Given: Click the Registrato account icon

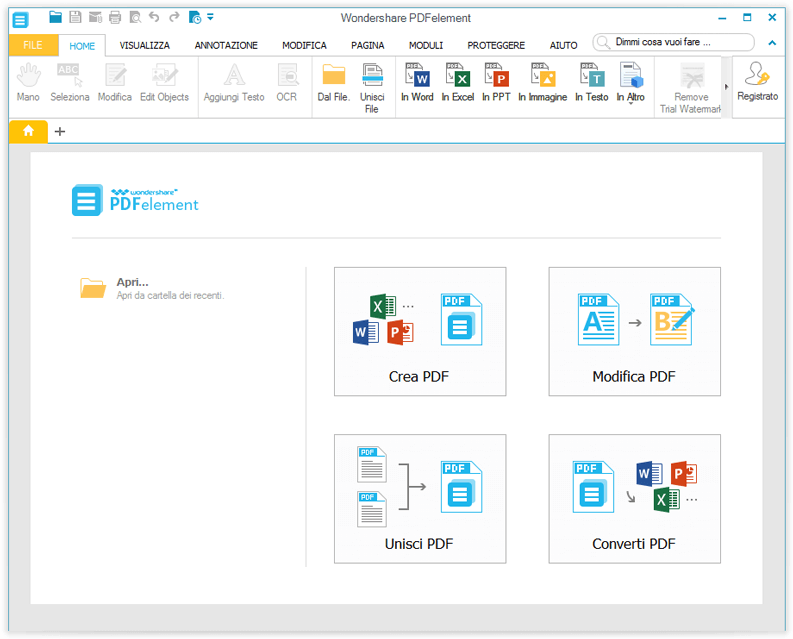Looking at the screenshot, I should (x=757, y=82).
